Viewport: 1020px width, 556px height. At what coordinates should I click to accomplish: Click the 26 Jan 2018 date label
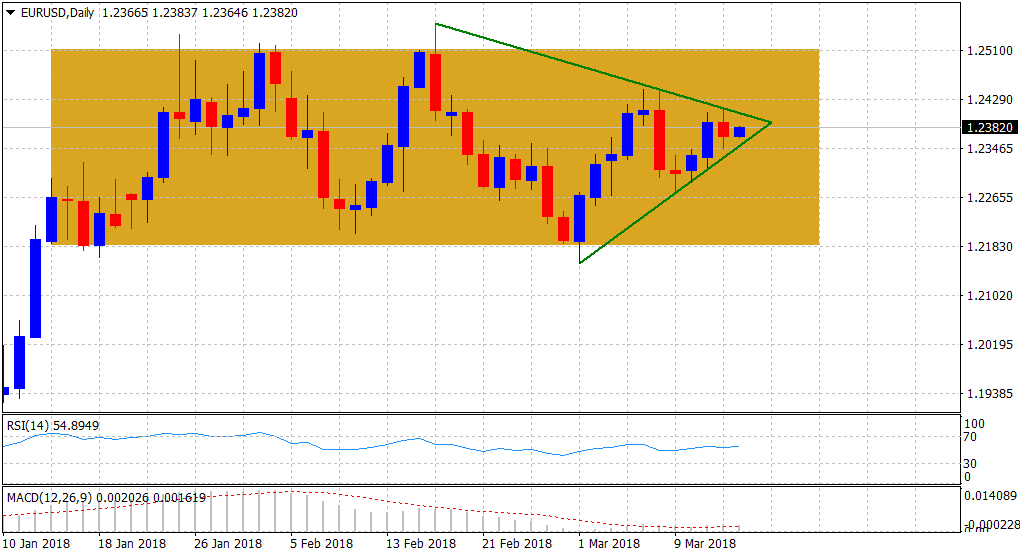click(x=228, y=544)
